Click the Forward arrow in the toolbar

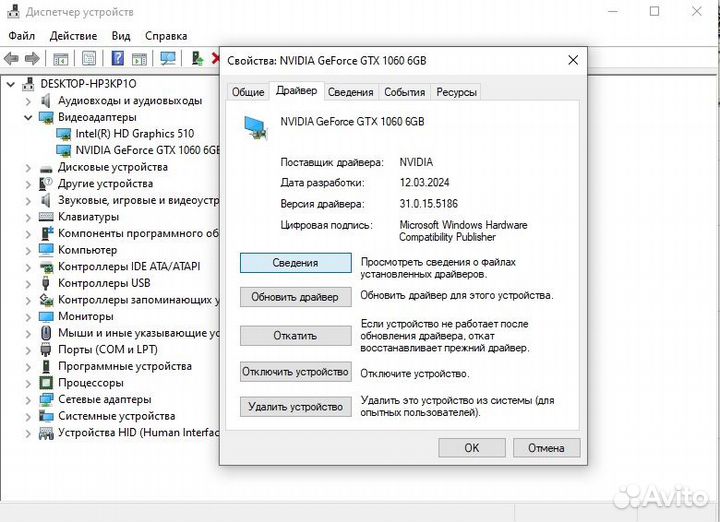(32, 59)
